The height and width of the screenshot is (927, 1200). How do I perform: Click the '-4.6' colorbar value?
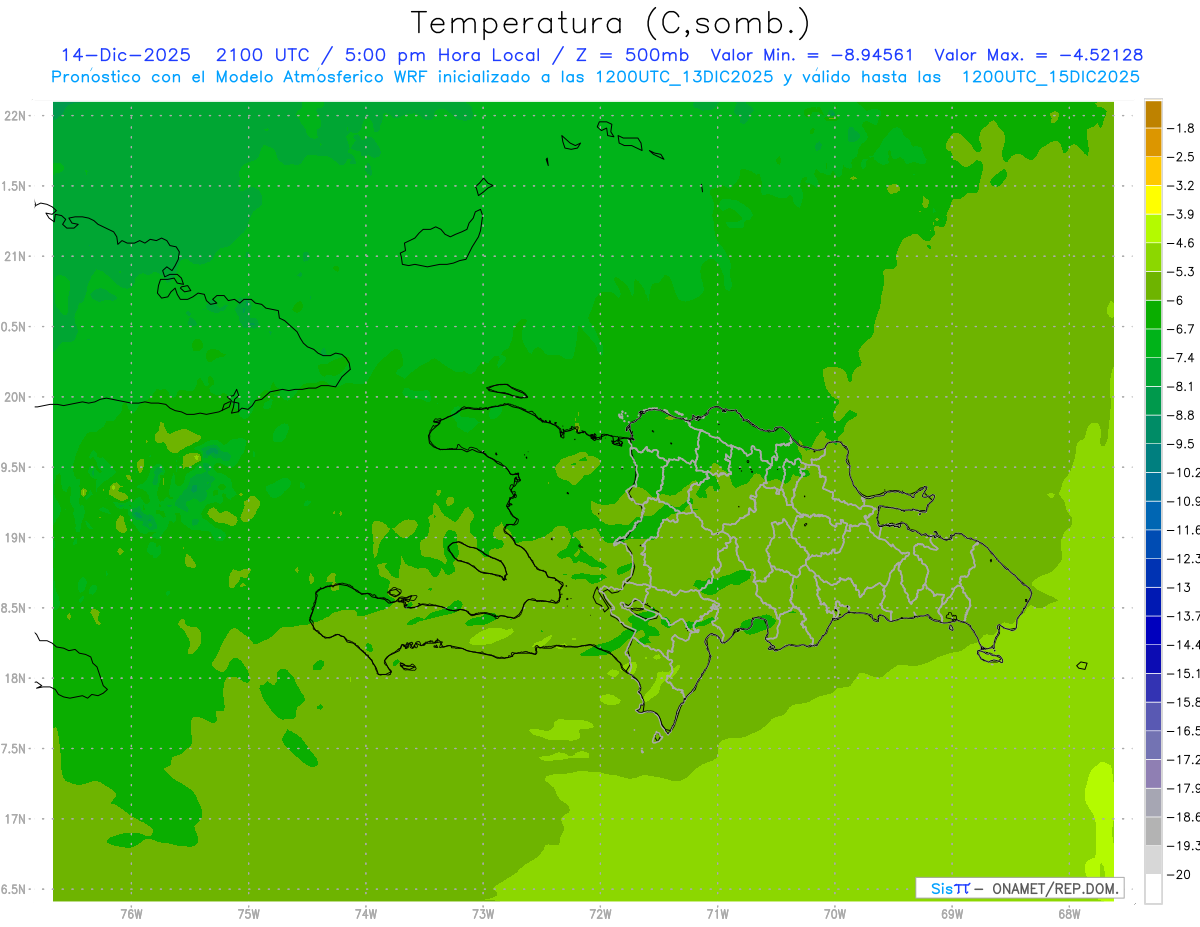tap(1181, 243)
